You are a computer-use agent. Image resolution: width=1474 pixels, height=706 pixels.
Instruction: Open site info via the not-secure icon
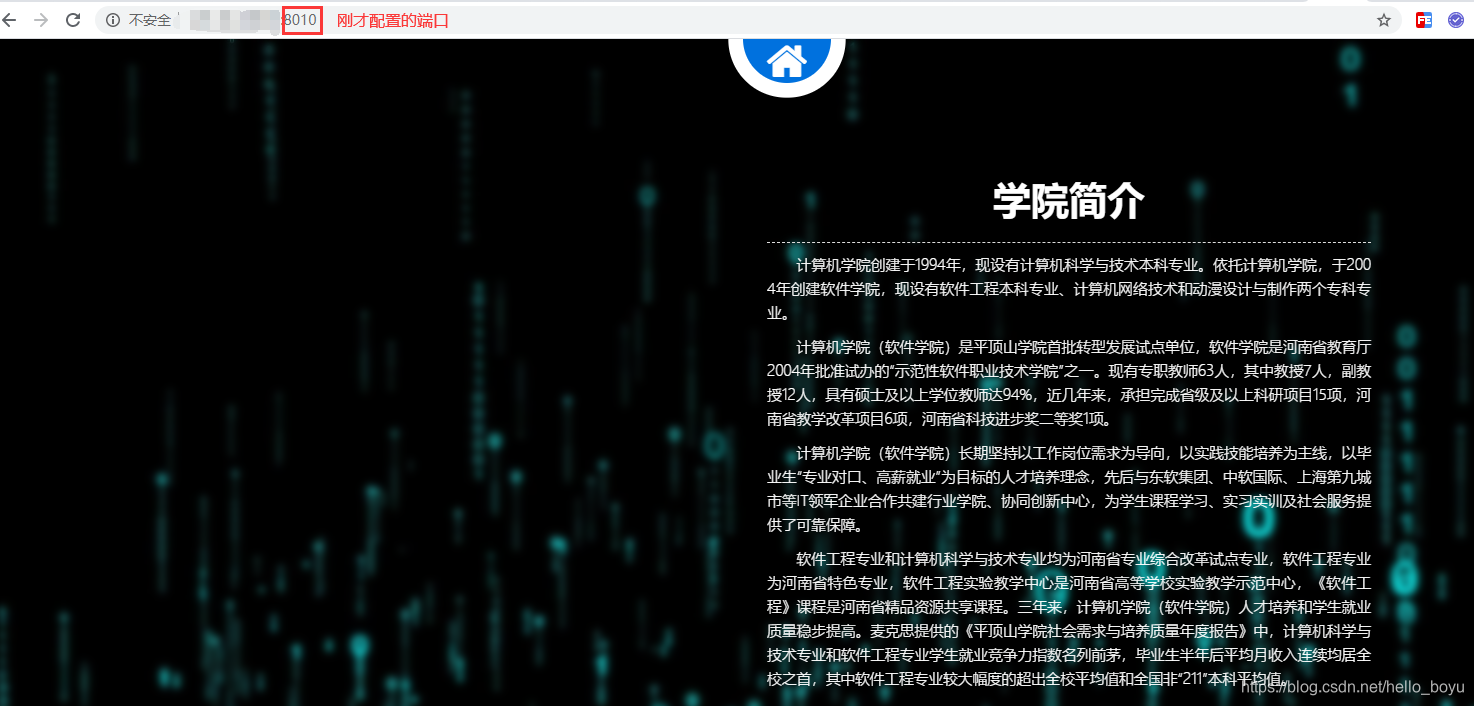click(x=113, y=20)
